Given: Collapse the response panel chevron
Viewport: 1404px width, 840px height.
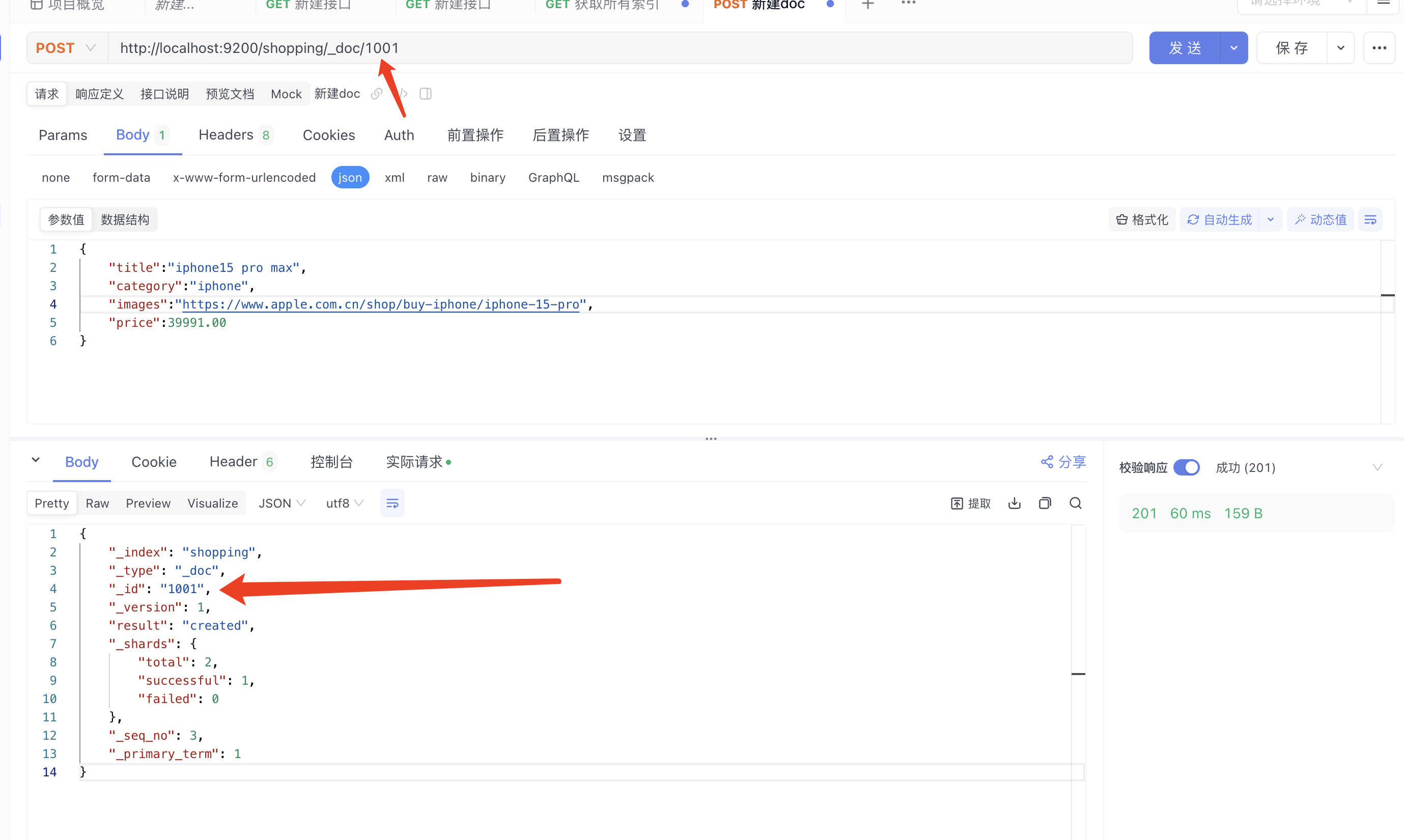Looking at the screenshot, I should pyautogui.click(x=36, y=460).
